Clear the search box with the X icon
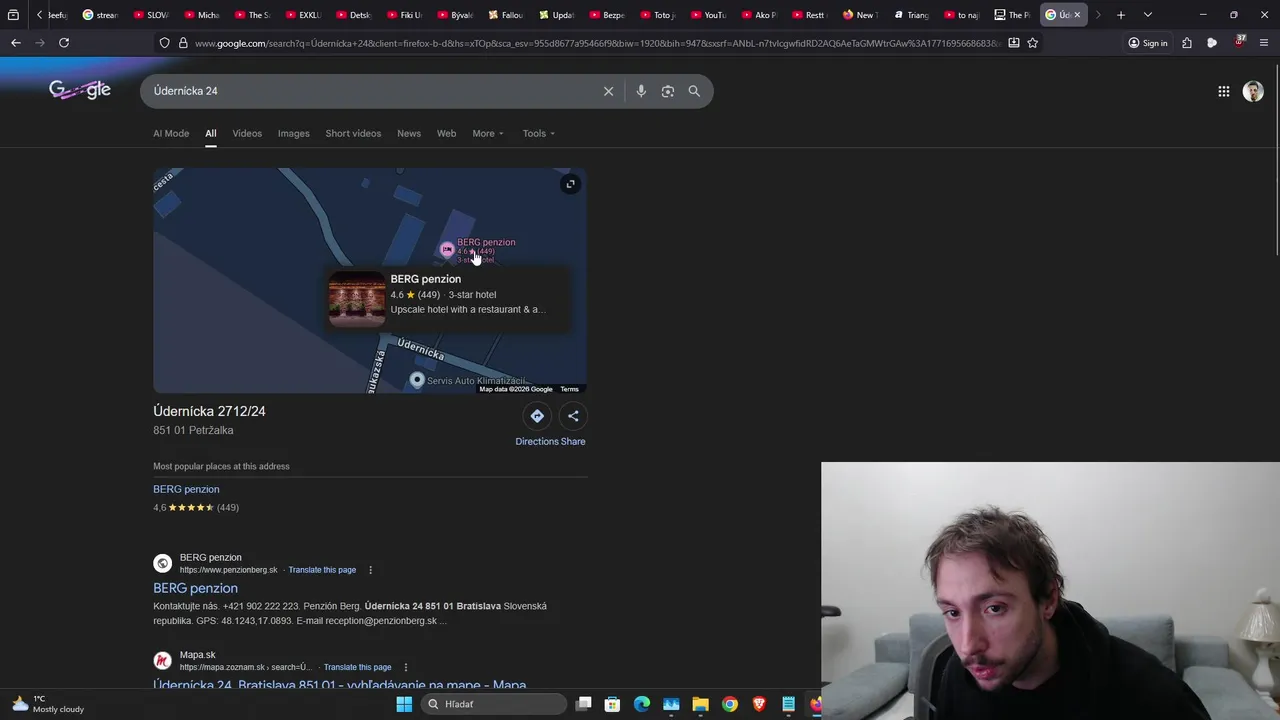Image resolution: width=1280 pixels, height=720 pixels. click(x=608, y=91)
